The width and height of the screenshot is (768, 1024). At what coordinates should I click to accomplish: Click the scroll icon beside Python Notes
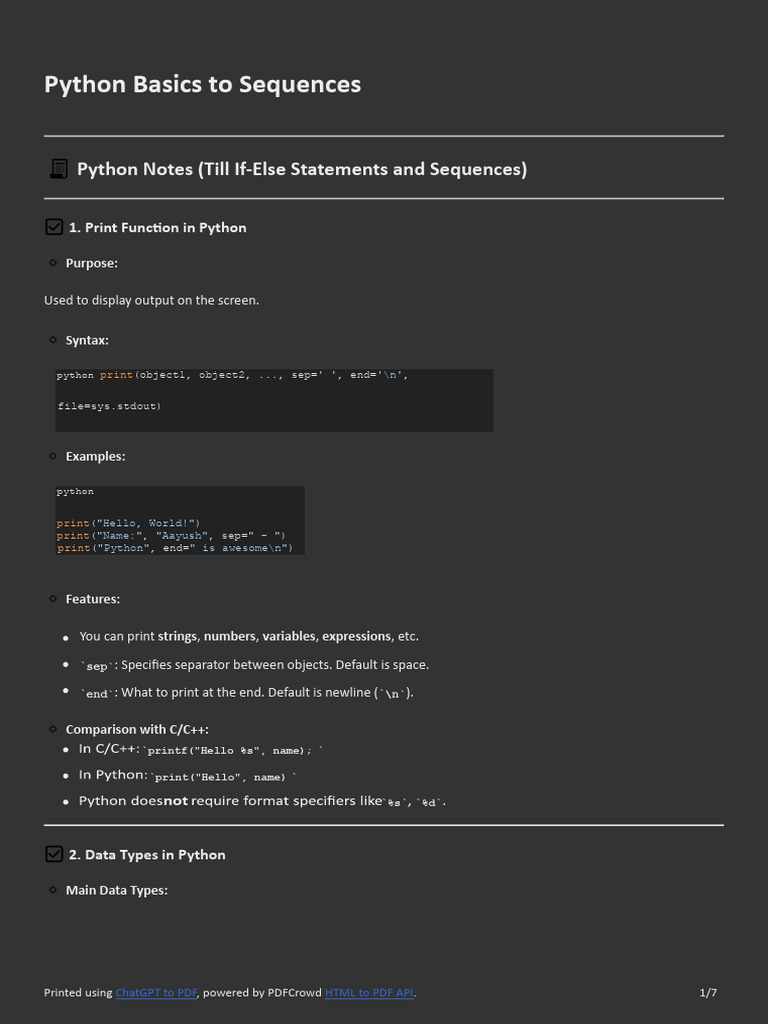(x=58, y=169)
